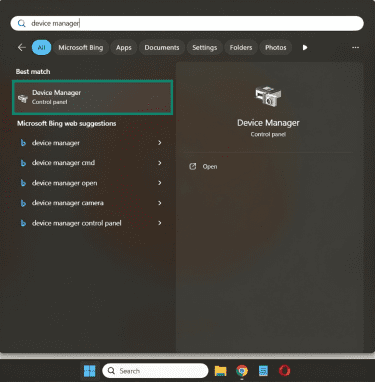Click Open link in preview pane
The width and height of the screenshot is (375, 382).
point(210,166)
